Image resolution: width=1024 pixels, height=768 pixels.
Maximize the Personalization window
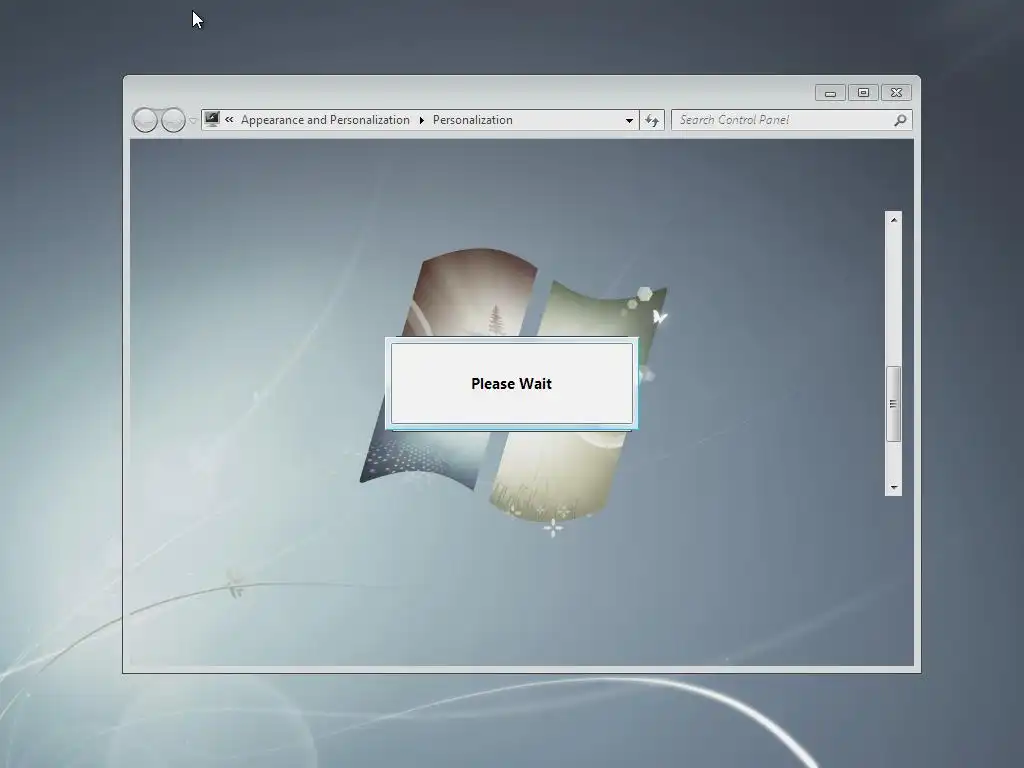pos(863,93)
